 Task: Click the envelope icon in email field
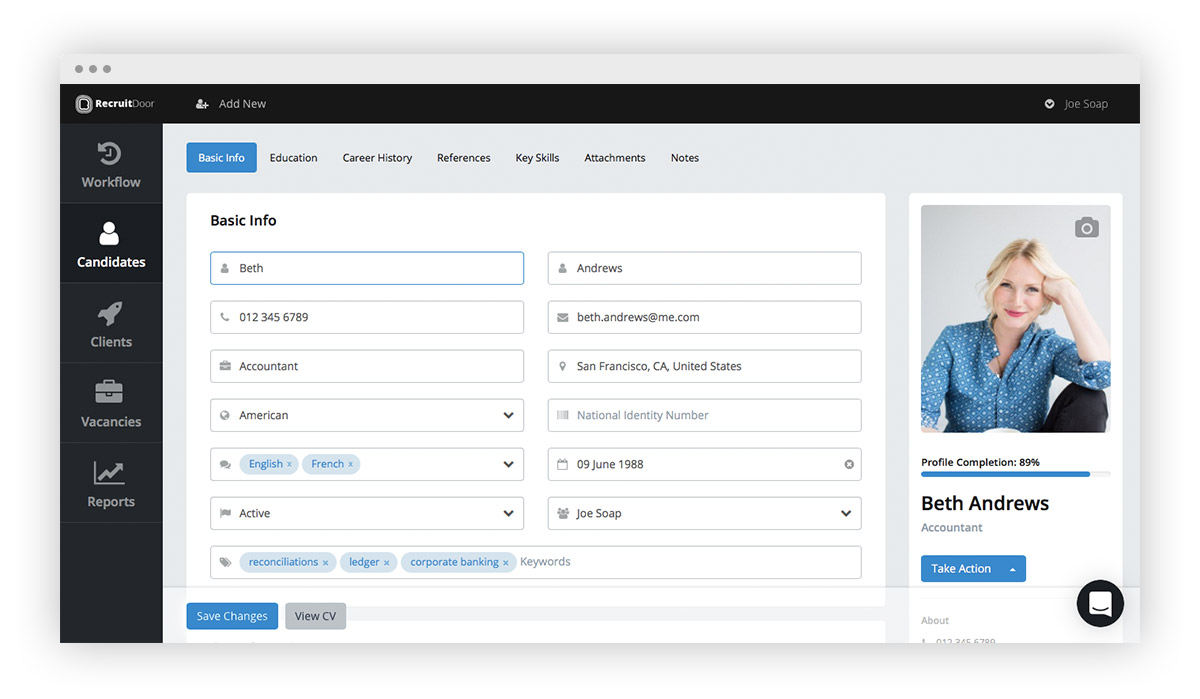pyautogui.click(x=563, y=317)
